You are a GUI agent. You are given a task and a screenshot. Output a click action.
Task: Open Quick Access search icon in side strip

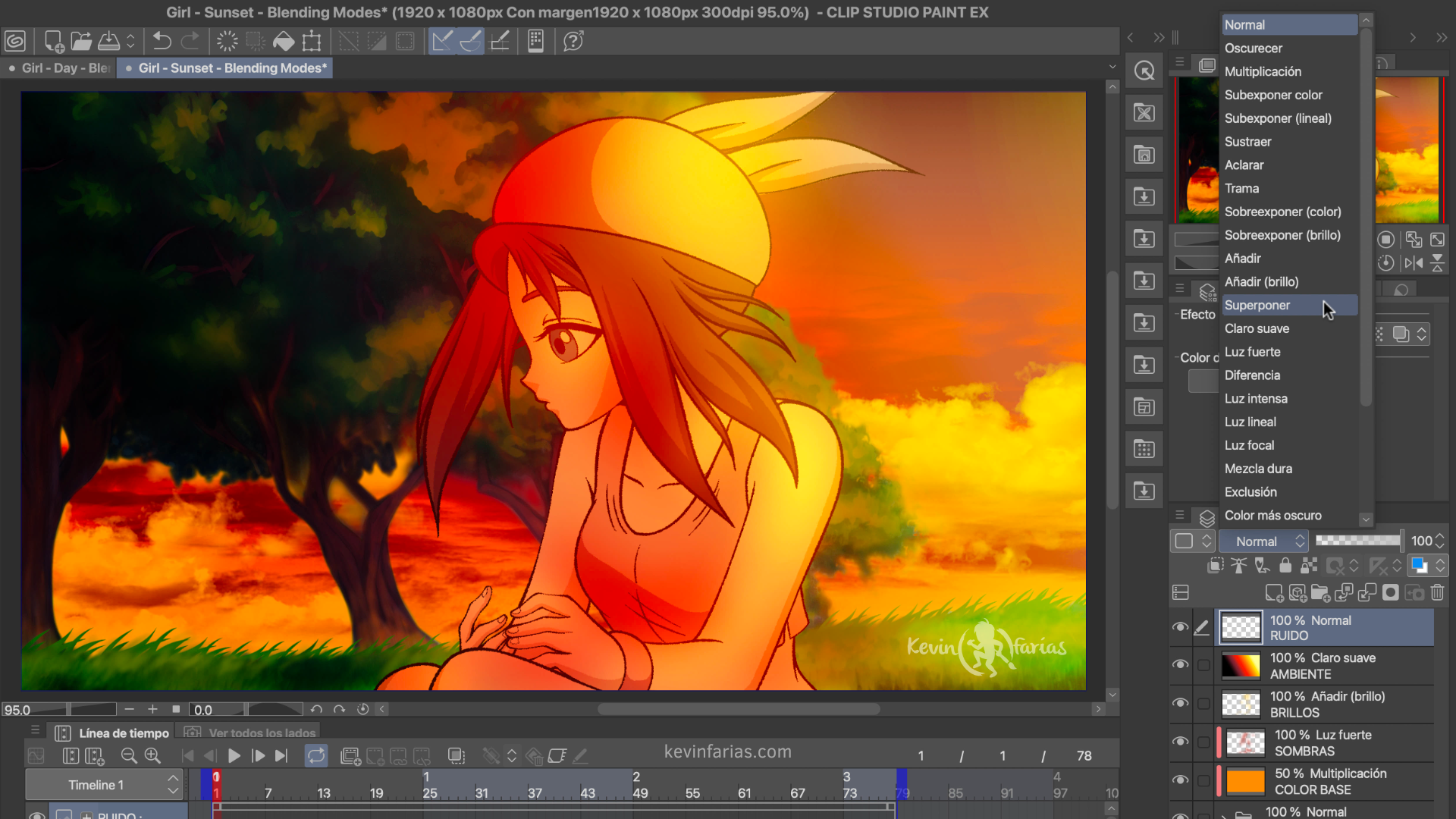tap(1144, 71)
